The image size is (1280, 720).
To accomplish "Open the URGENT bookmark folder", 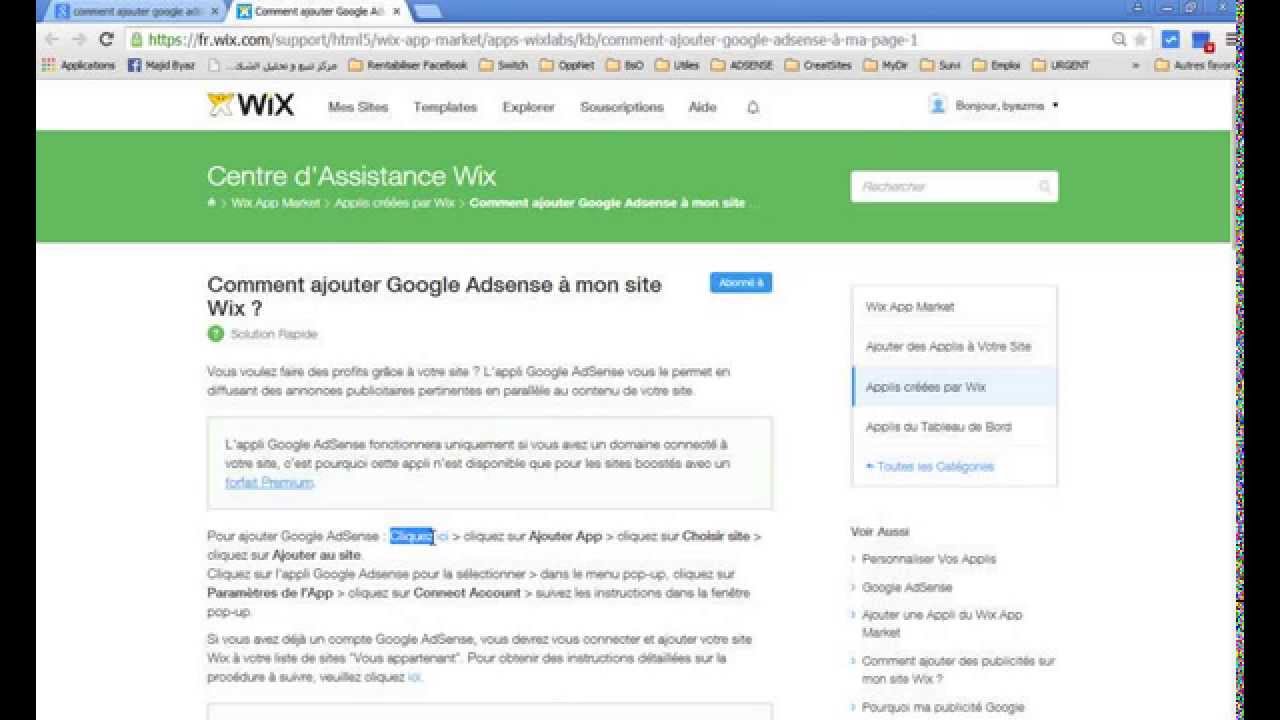I will [x=1061, y=65].
